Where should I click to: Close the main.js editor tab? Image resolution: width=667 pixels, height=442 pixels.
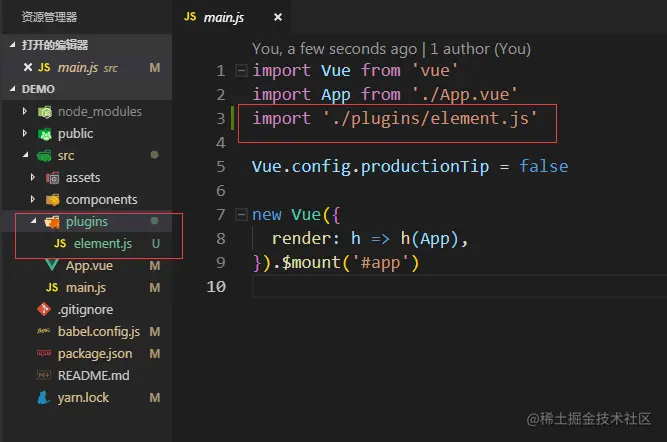pyautogui.click(x=277, y=17)
